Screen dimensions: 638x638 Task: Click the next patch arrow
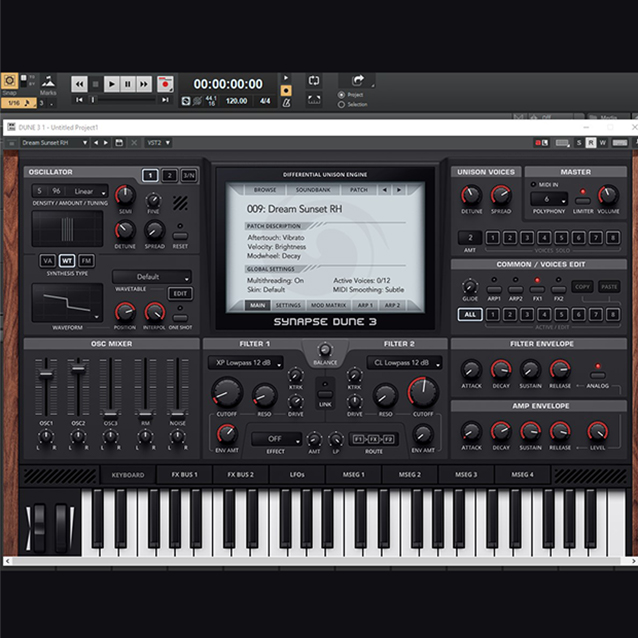[399, 189]
